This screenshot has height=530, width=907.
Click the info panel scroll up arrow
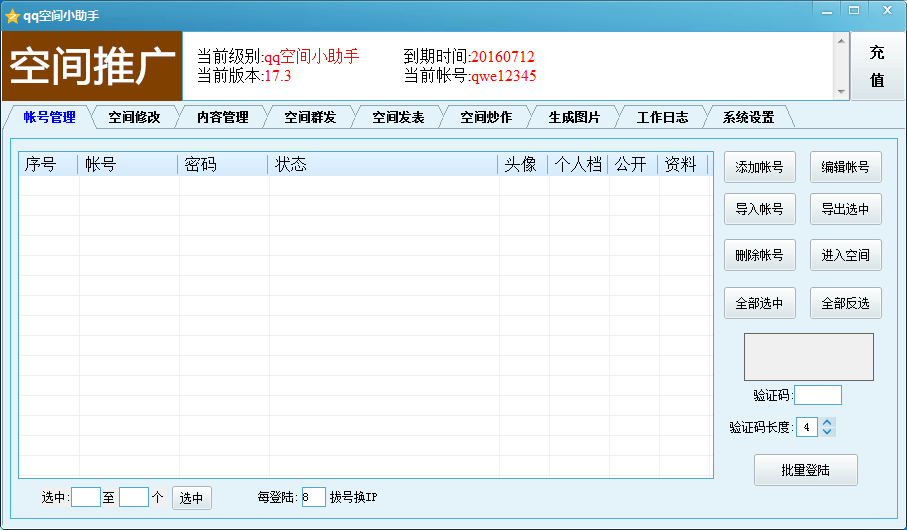click(x=841, y=41)
